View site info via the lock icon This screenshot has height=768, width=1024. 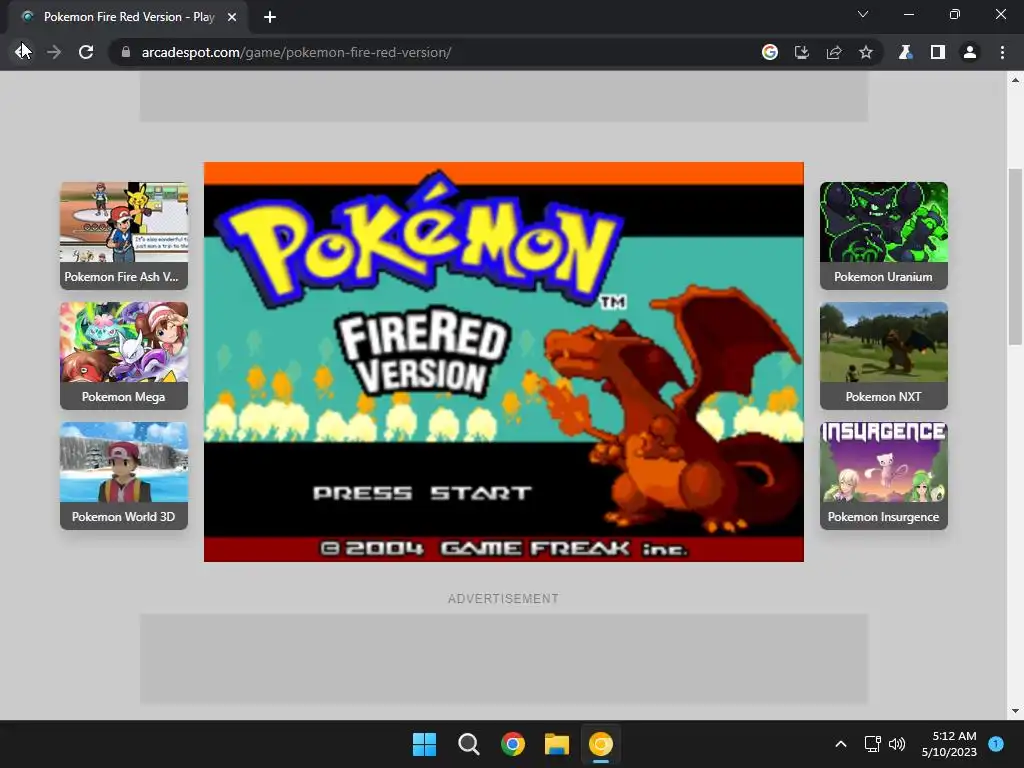pos(125,52)
